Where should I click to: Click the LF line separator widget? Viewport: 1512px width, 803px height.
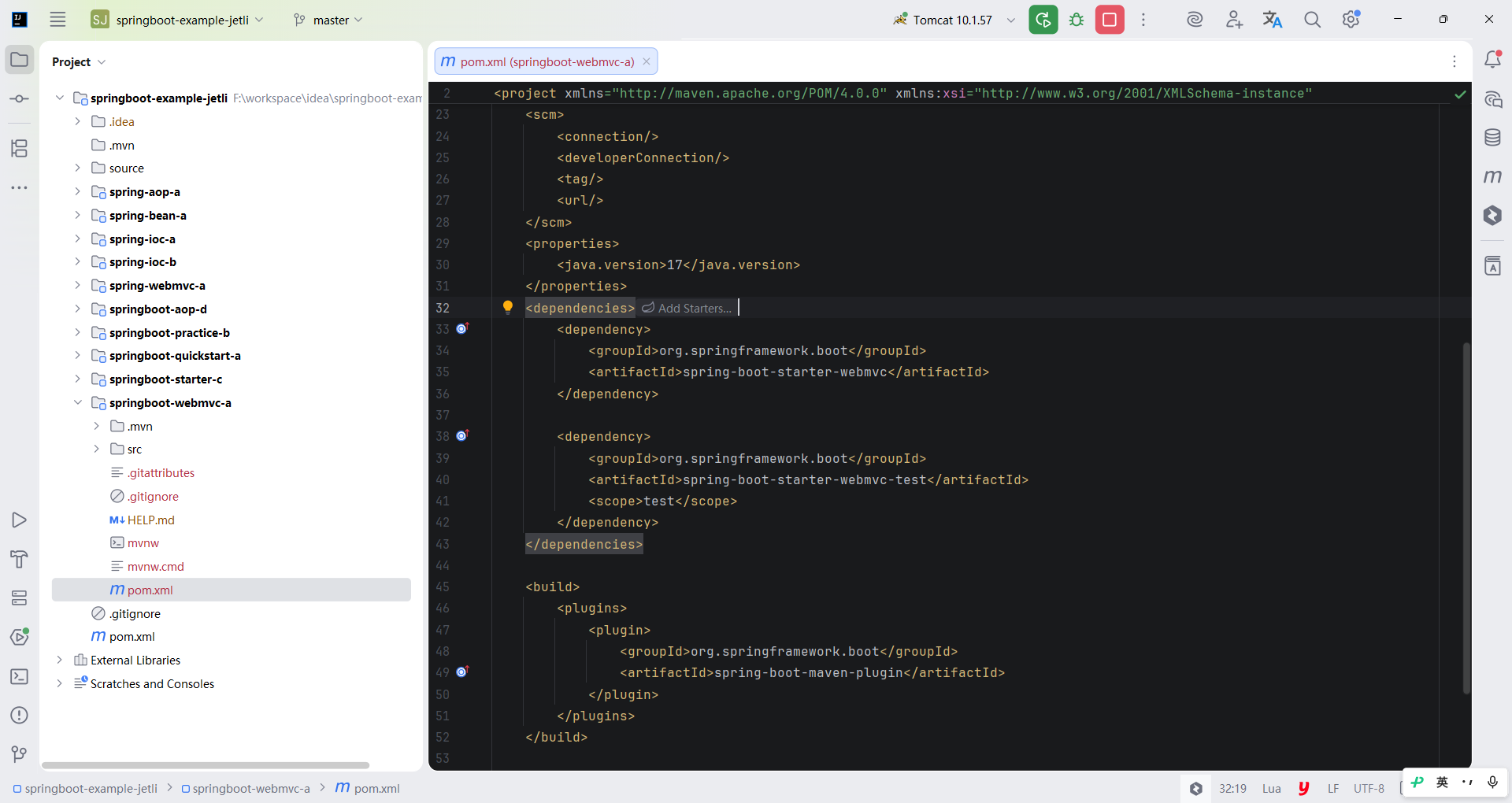(1333, 788)
